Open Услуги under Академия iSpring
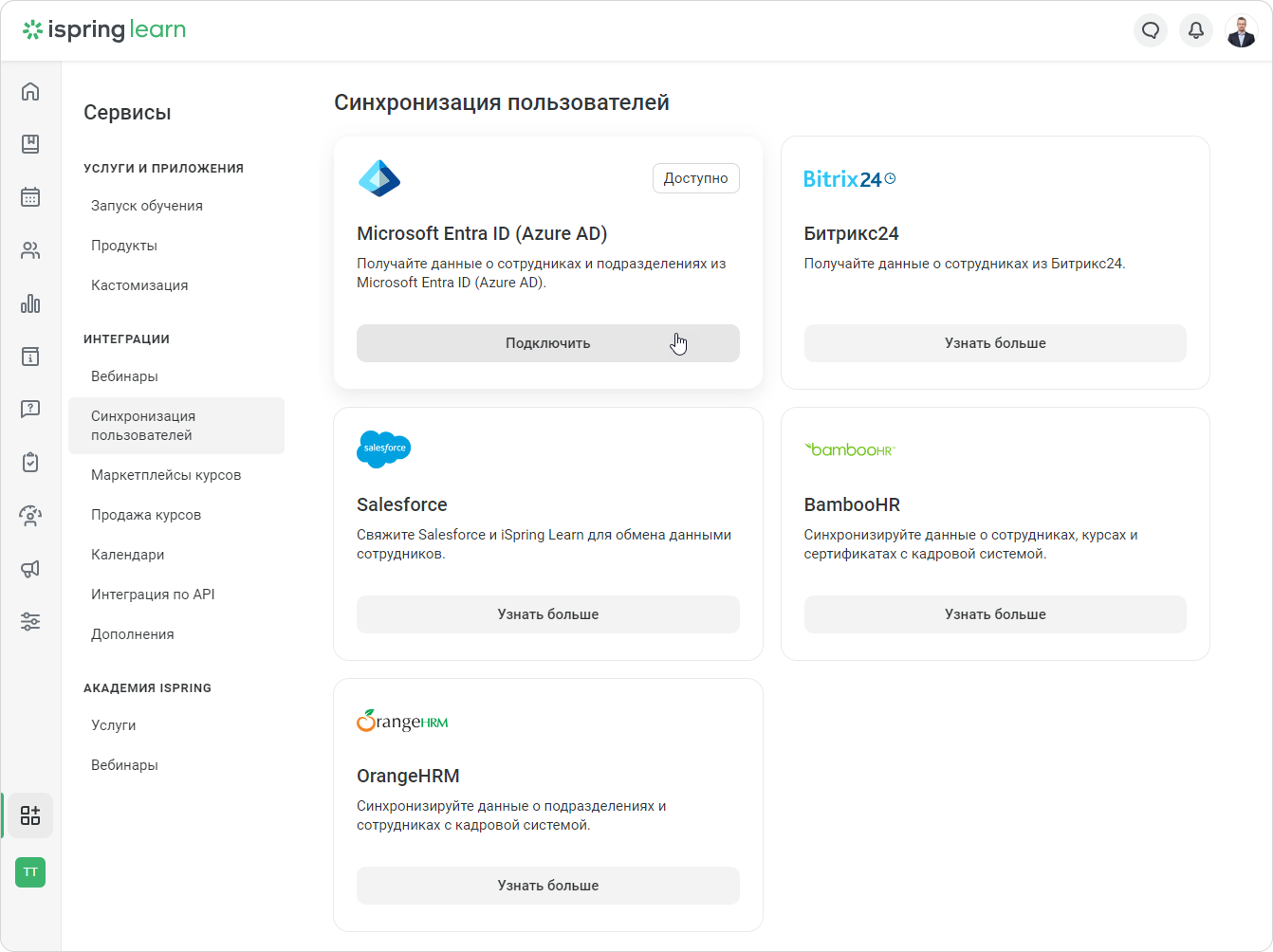Image resolution: width=1273 pixels, height=952 pixels. tap(114, 725)
